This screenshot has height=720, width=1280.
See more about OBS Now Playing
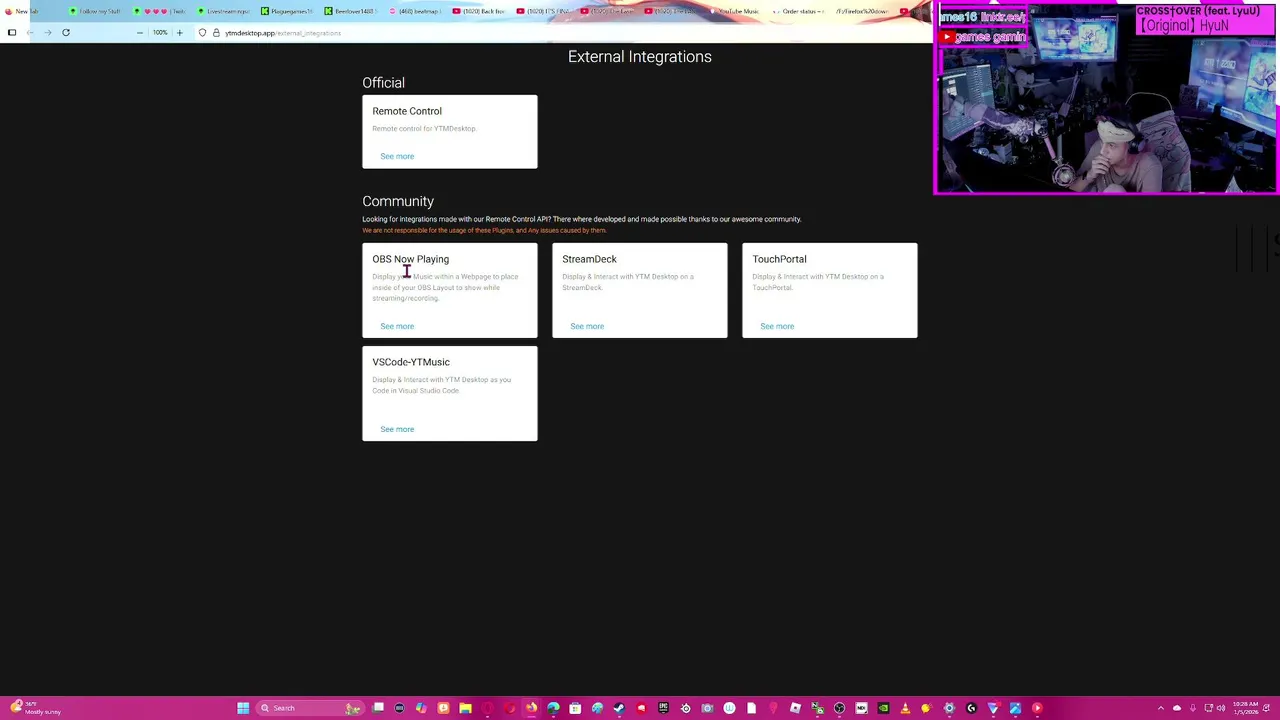pos(397,326)
